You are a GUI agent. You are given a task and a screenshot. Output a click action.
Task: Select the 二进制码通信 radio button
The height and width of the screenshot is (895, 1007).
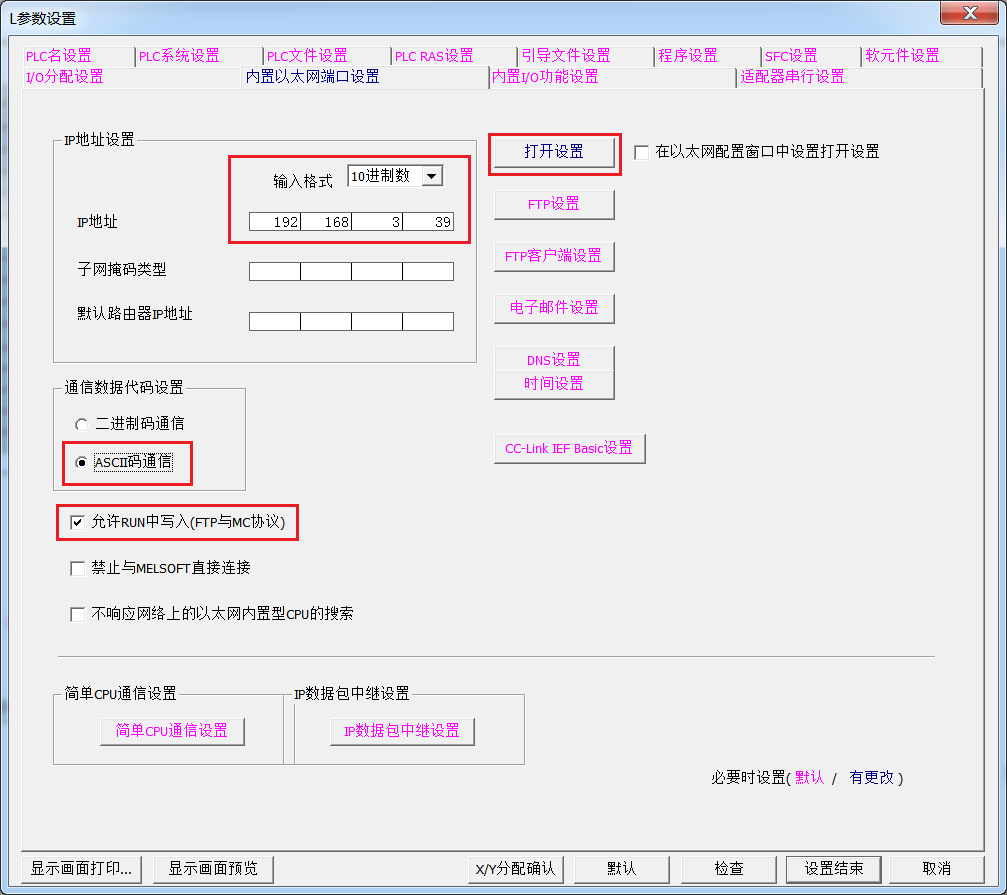coord(81,424)
